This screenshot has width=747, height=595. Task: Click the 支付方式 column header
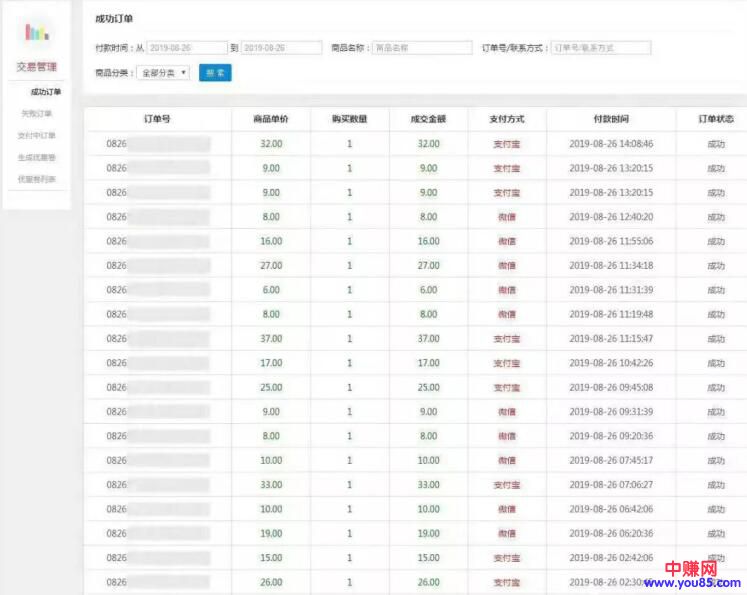pyautogui.click(x=507, y=119)
